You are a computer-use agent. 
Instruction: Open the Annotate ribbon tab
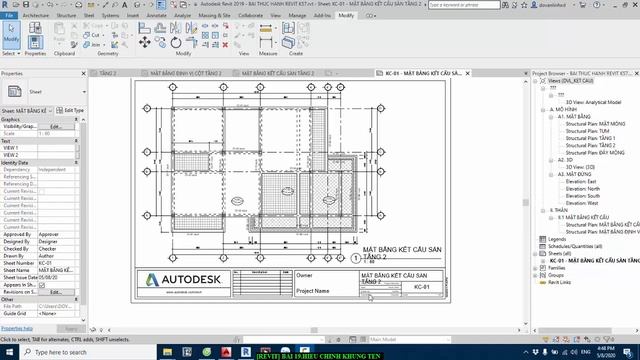pos(156,16)
